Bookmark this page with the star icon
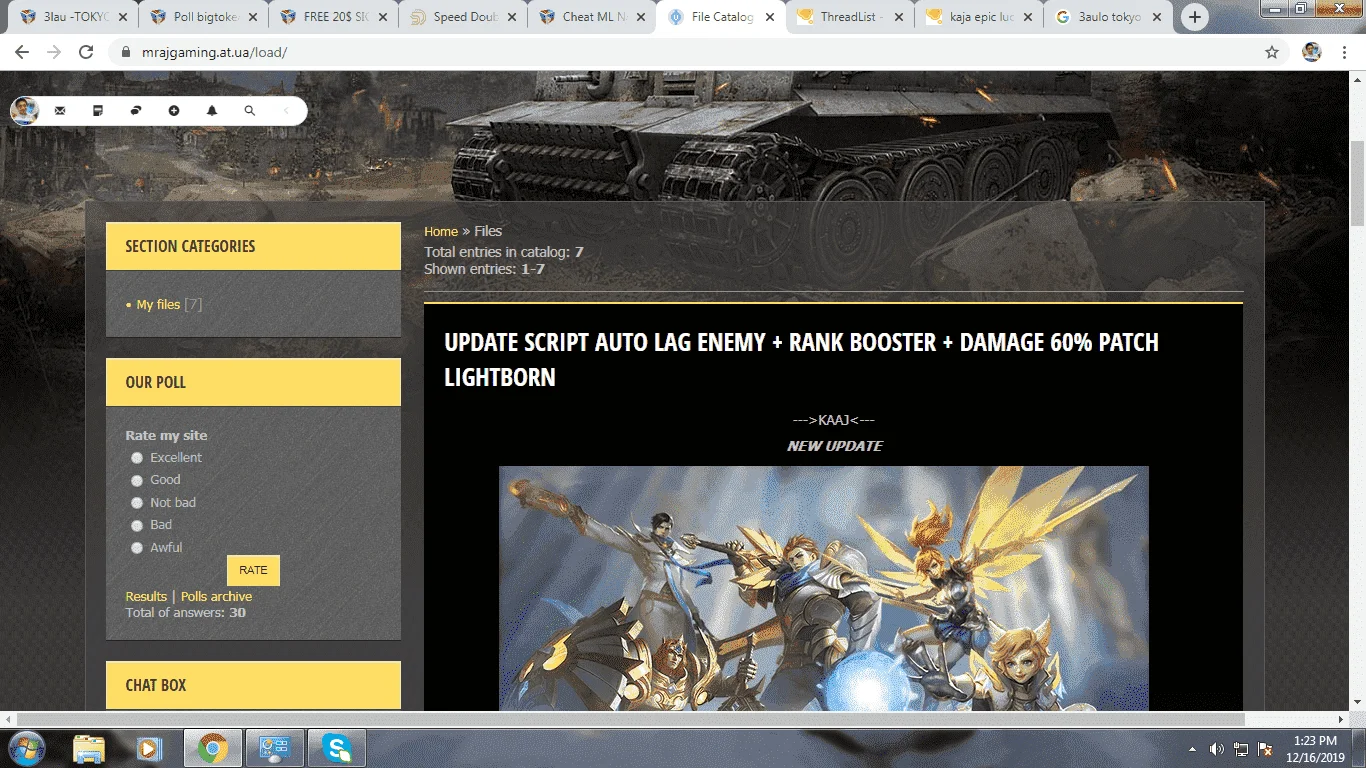Image resolution: width=1366 pixels, height=768 pixels. click(1272, 52)
